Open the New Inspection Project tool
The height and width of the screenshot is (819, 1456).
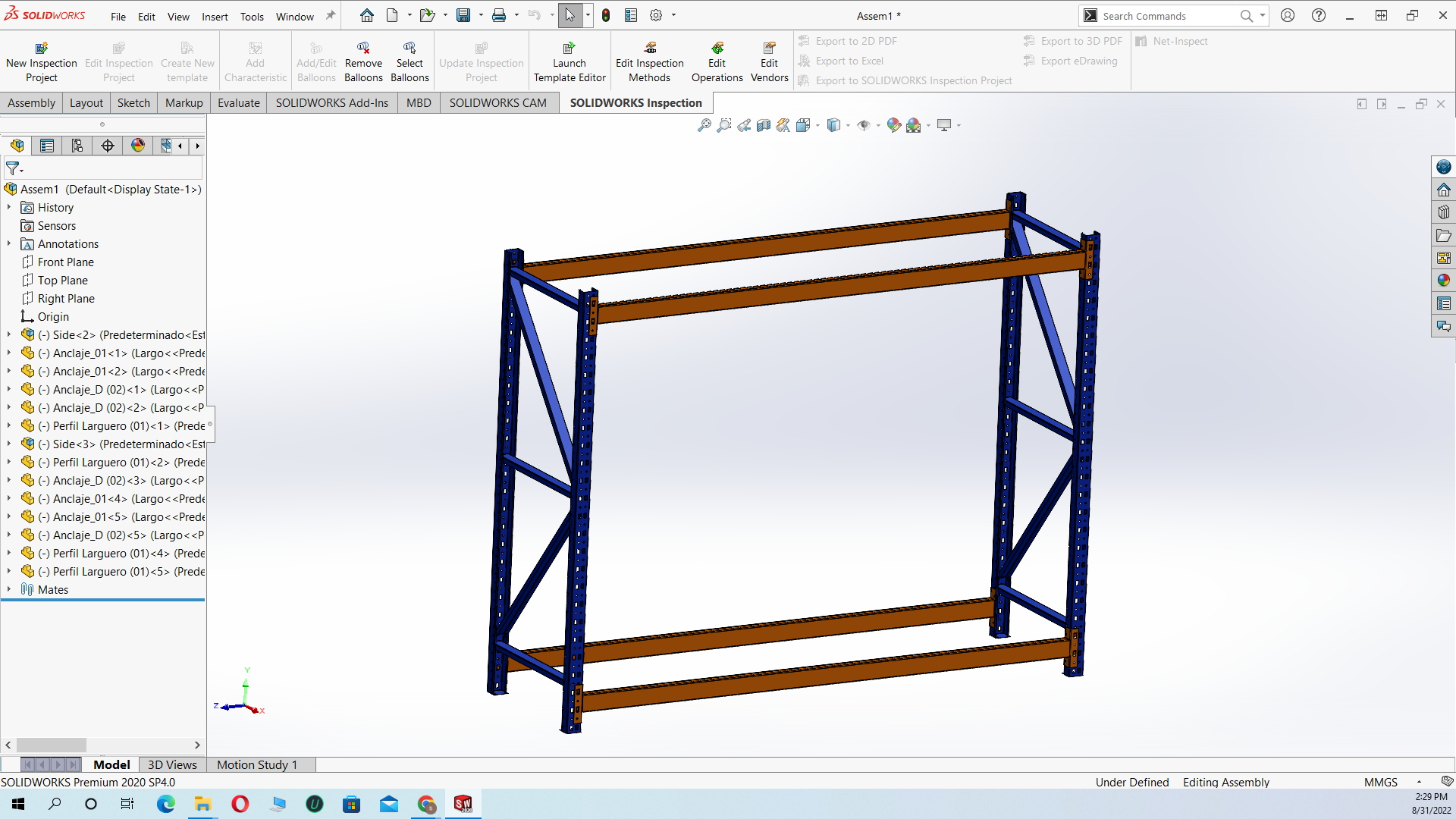point(42,61)
